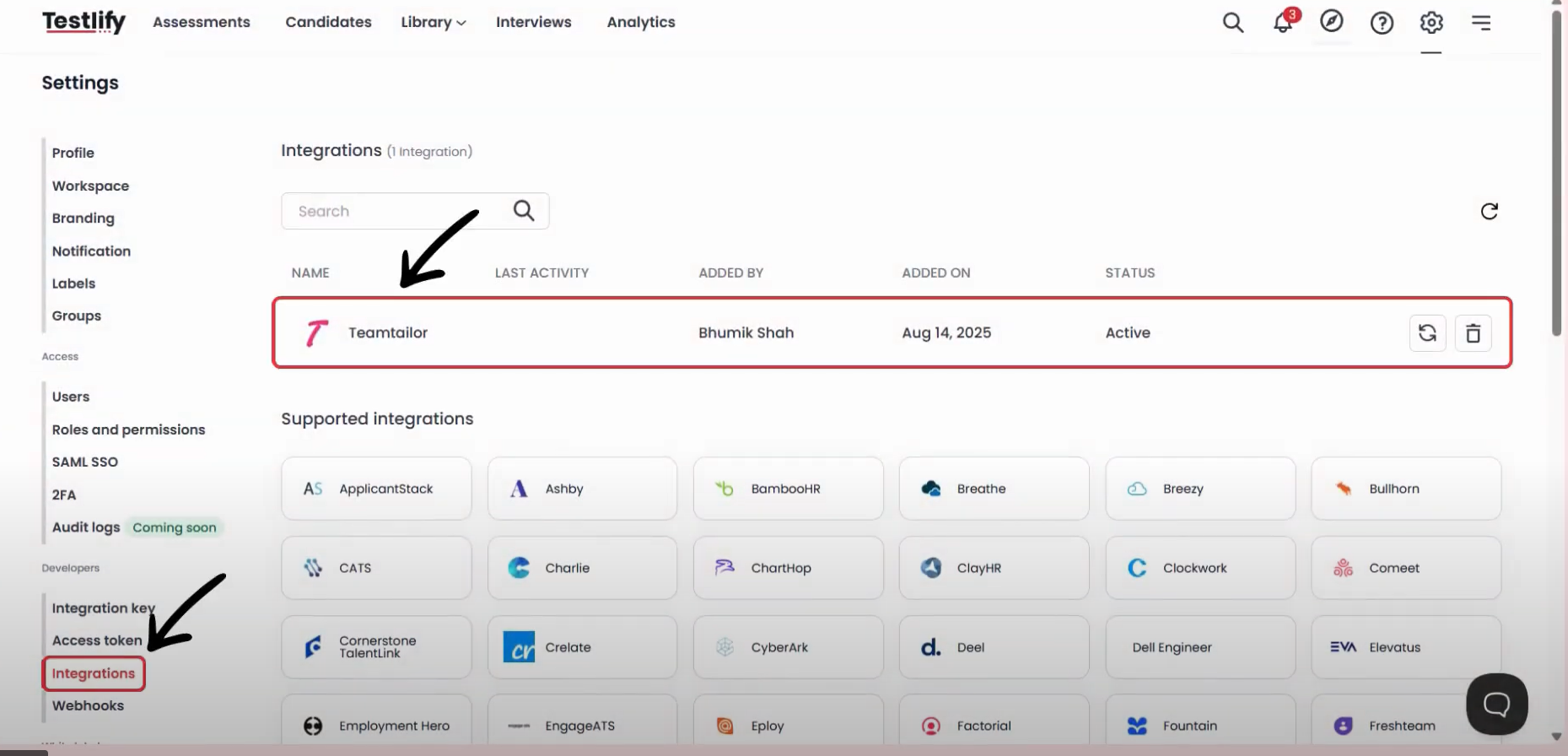Focus the integrations Search field
The height and width of the screenshot is (756, 1568).
tap(415, 211)
